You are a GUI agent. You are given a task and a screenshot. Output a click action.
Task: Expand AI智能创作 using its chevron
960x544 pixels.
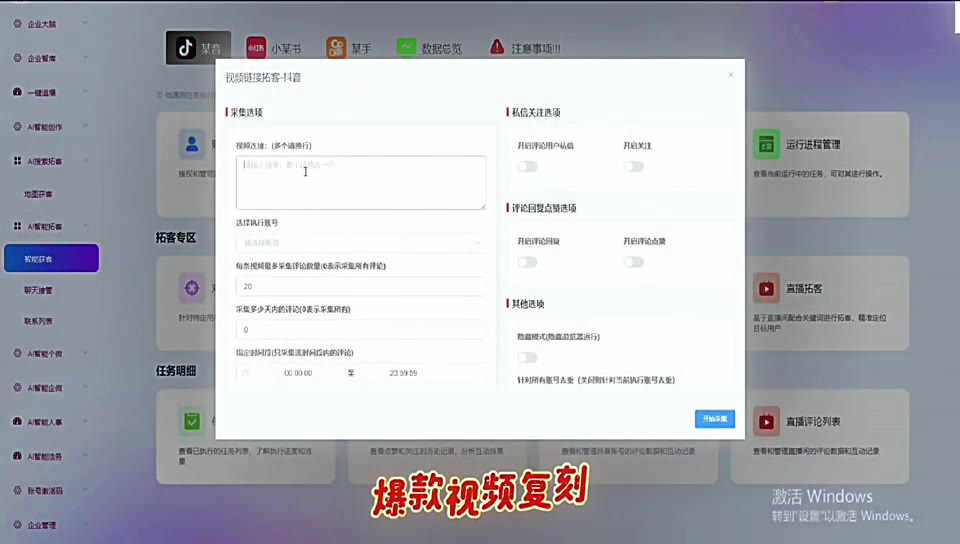pyautogui.click(x=85, y=127)
